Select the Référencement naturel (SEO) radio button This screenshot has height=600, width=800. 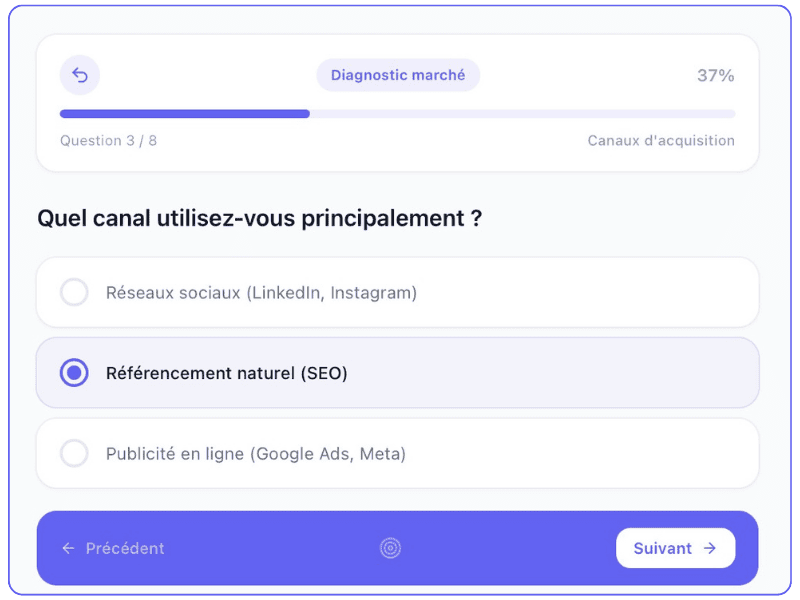pyautogui.click(x=74, y=373)
